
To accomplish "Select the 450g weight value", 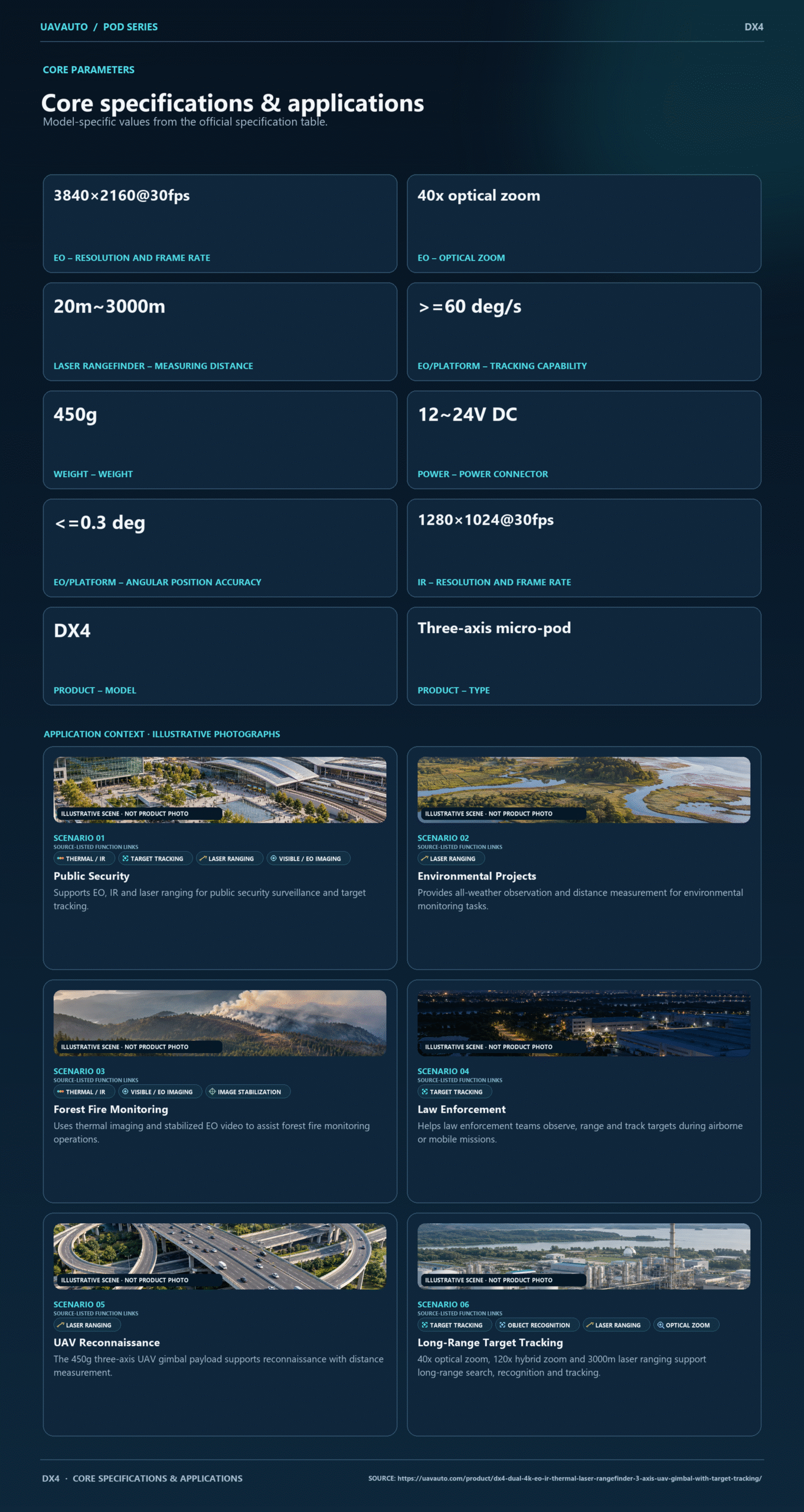I will [76, 415].
